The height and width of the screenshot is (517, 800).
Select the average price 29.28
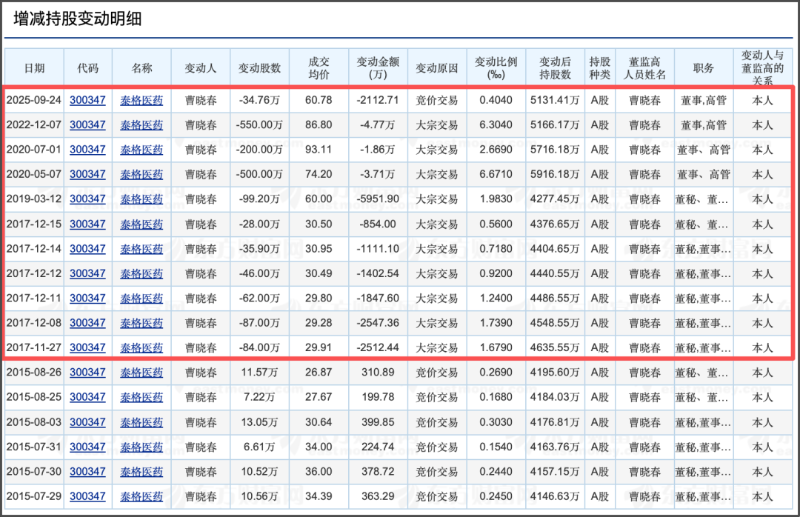click(319, 323)
